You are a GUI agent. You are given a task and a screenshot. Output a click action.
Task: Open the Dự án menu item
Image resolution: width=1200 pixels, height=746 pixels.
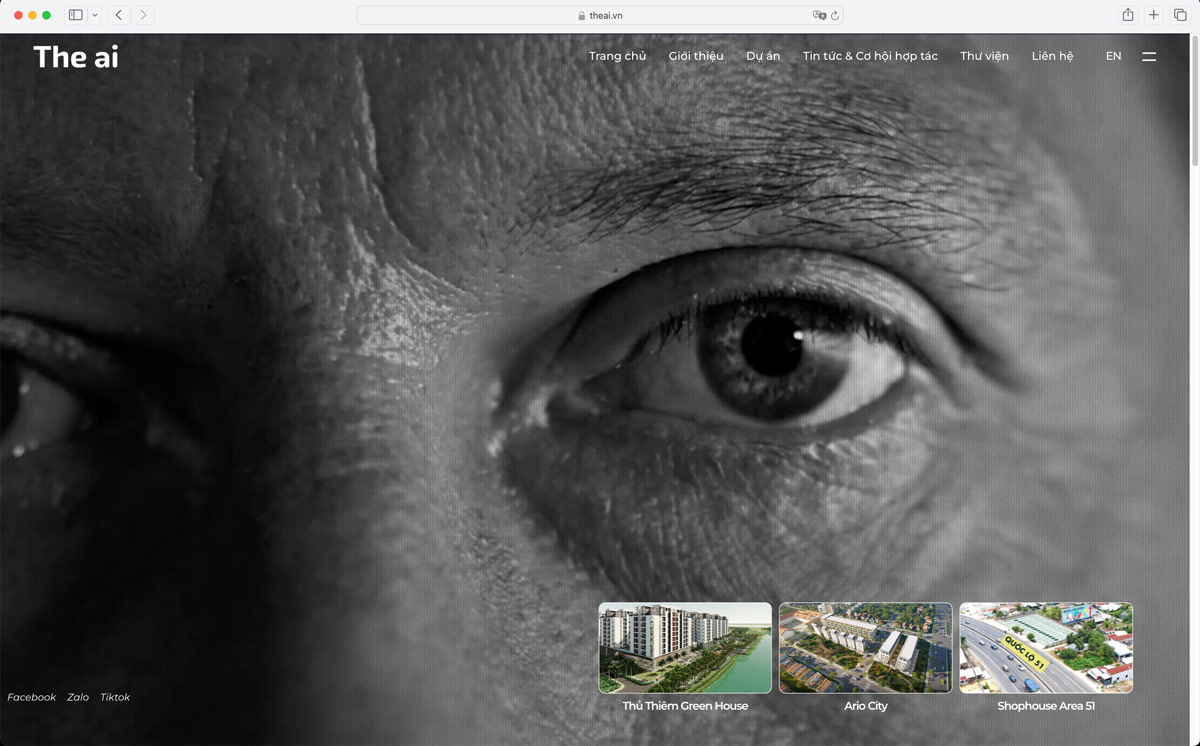(763, 56)
